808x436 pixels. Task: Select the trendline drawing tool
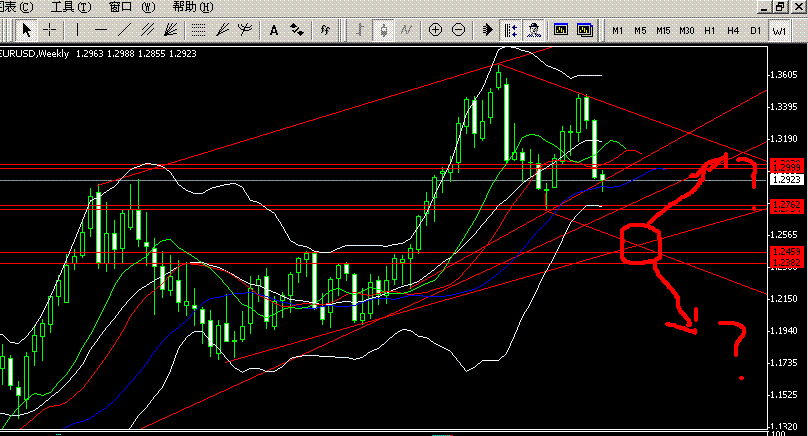coord(124,30)
